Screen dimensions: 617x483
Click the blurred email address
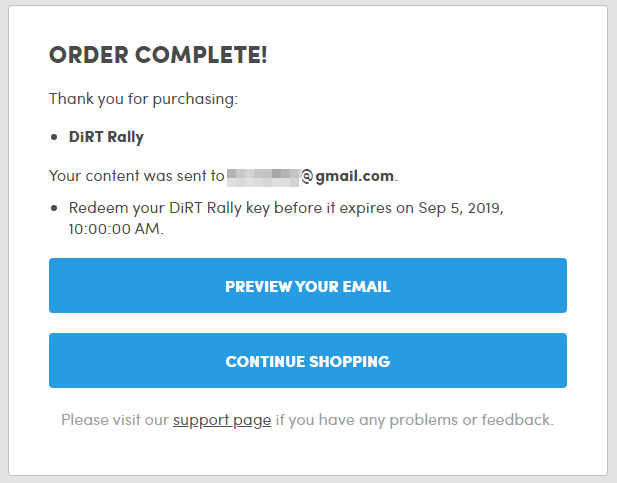coord(263,177)
